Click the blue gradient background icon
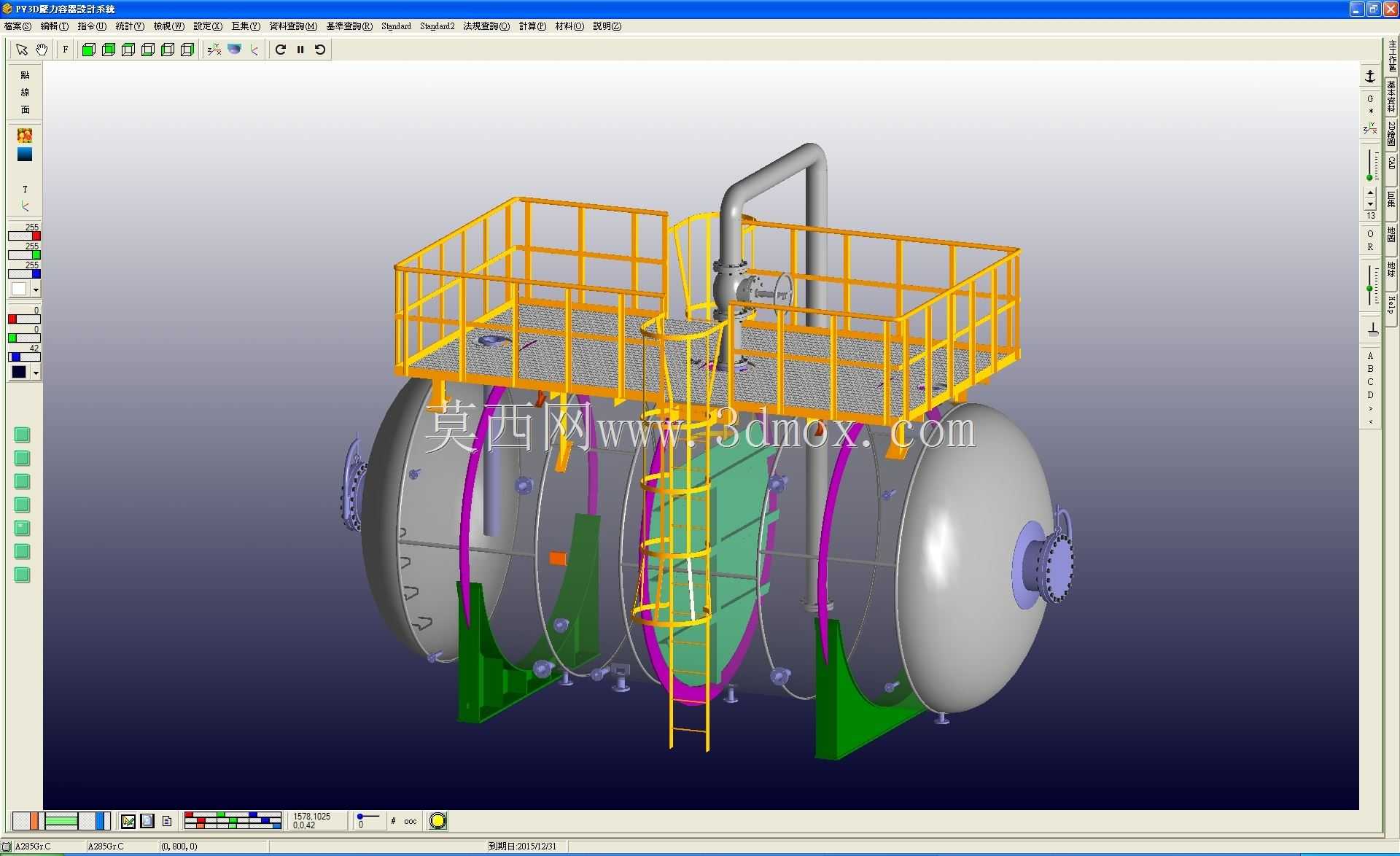1400x856 pixels. tap(25, 155)
